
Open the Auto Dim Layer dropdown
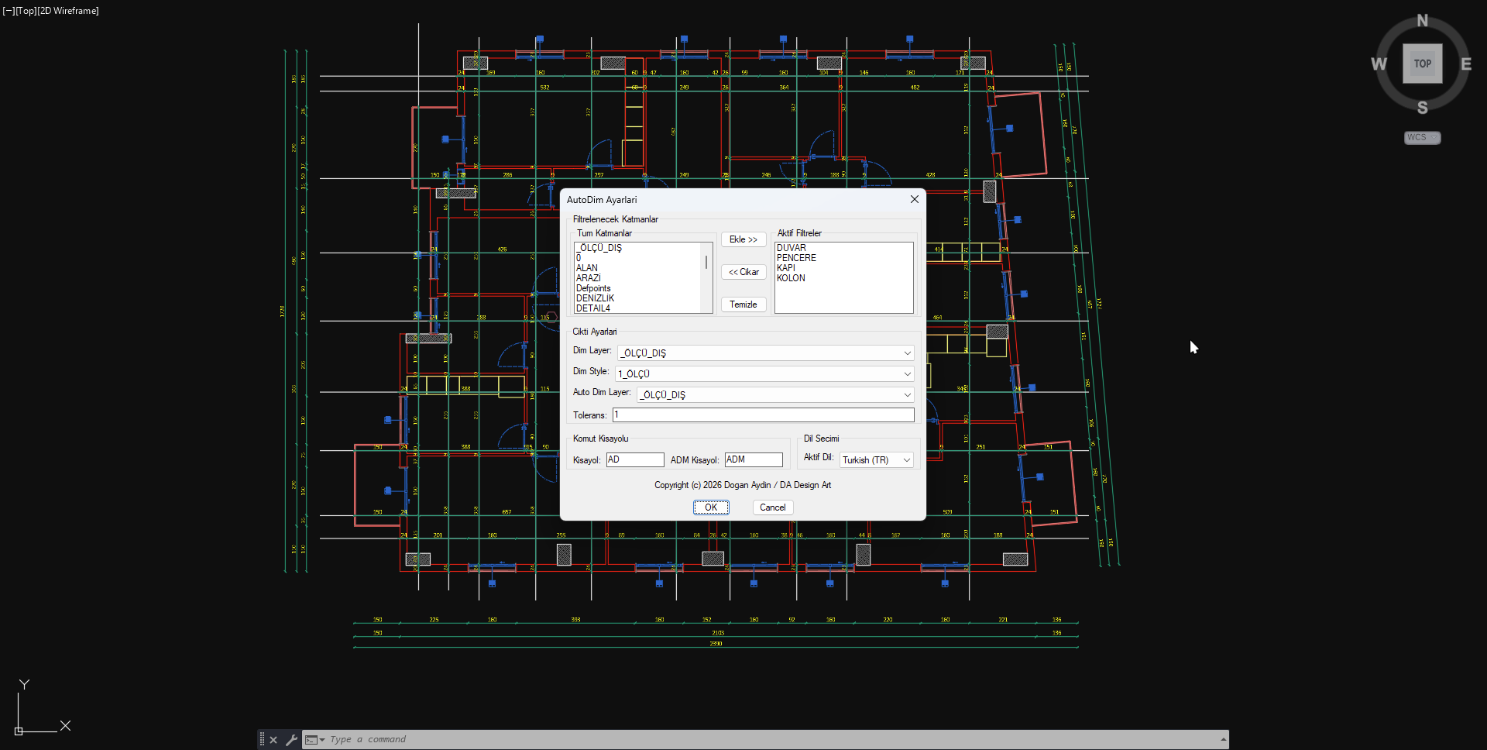point(775,395)
